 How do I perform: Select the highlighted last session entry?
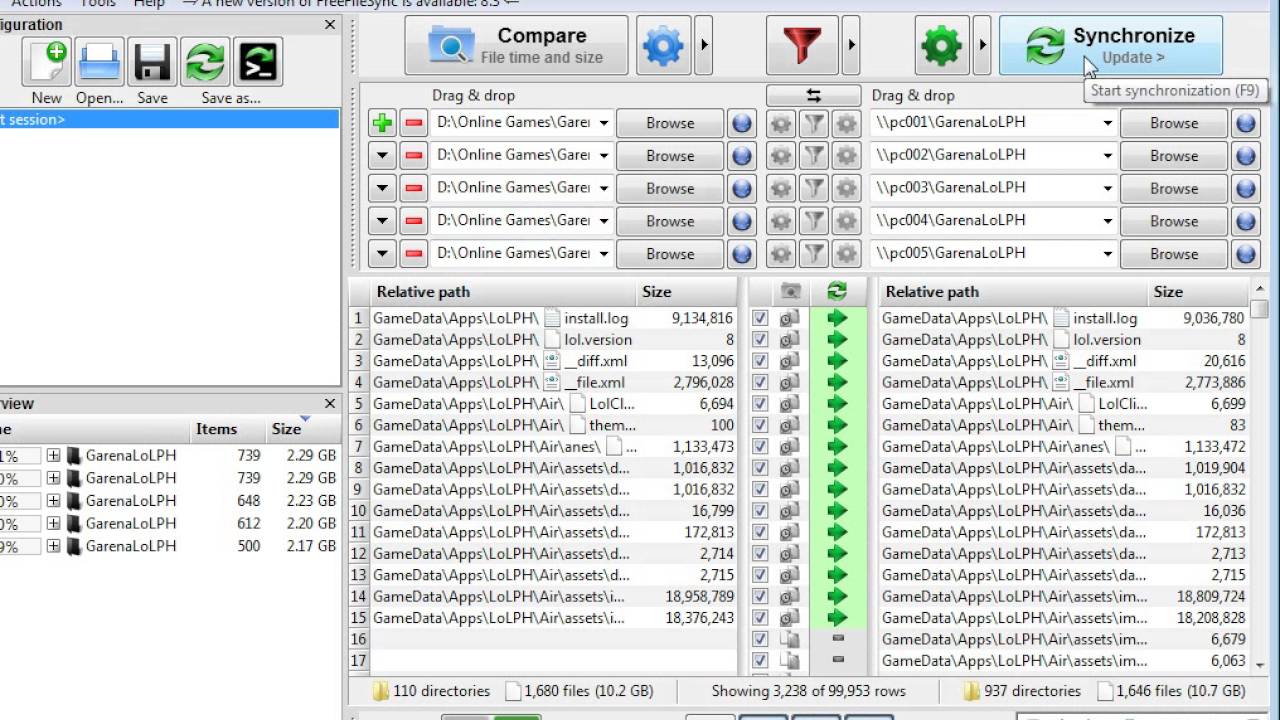pyautogui.click(x=169, y=120)
